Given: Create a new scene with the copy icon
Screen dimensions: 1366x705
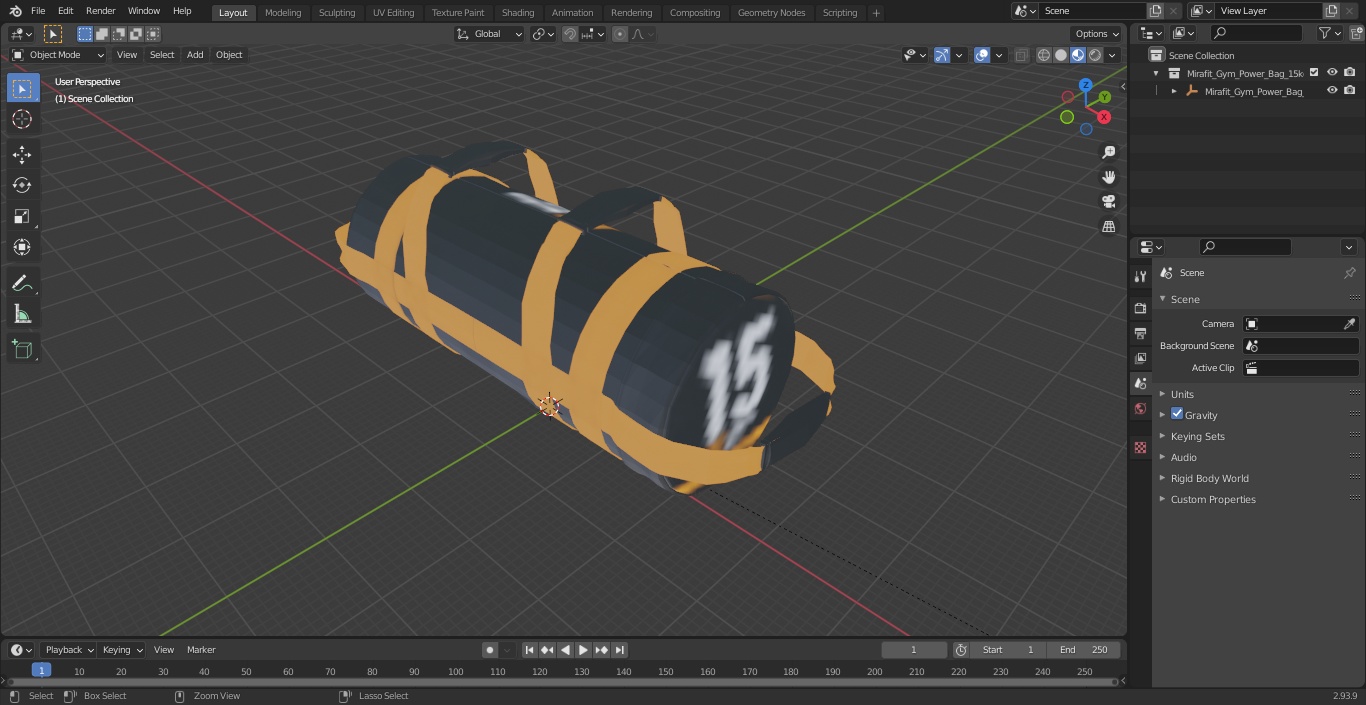Looking at the screenshot, I should (x=1155, y=11).
